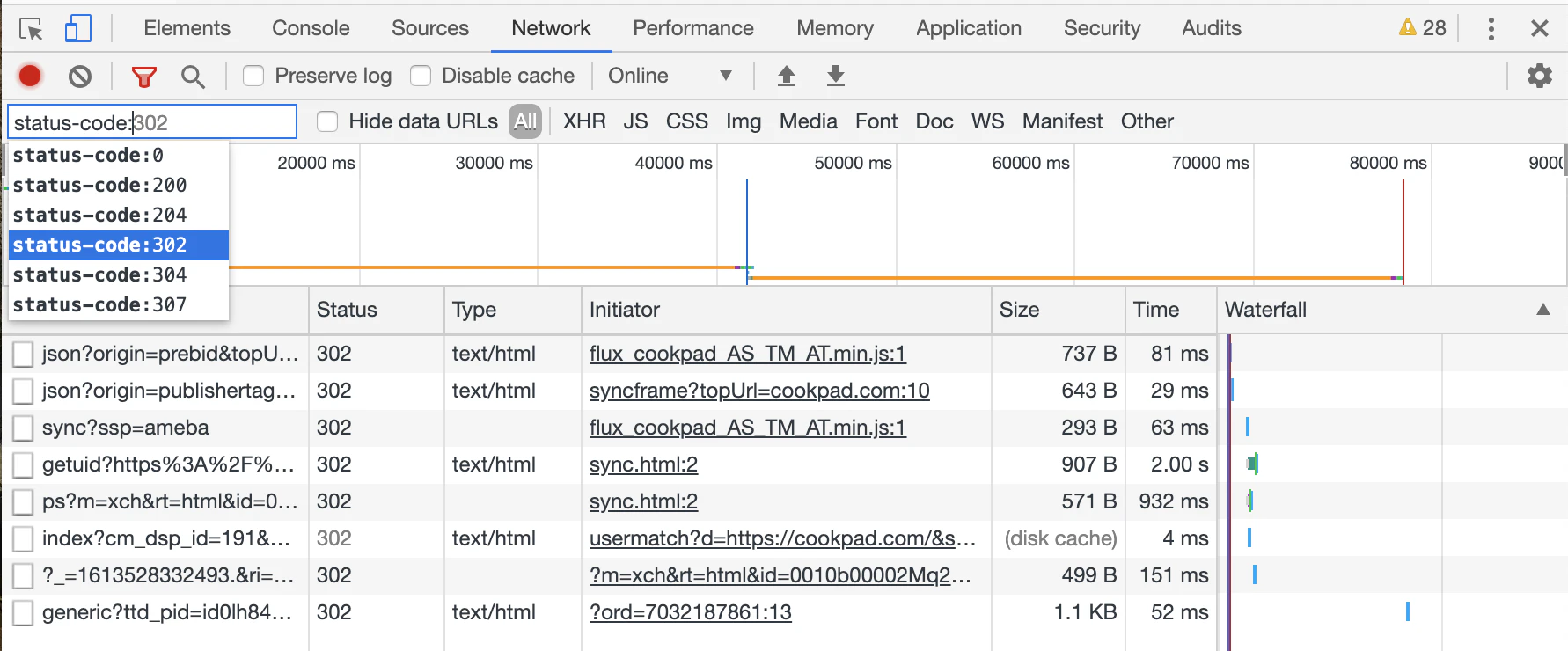This screenshot has width=1568, height=651.
Task: Stop recording network log
Action: click(30, 77)
